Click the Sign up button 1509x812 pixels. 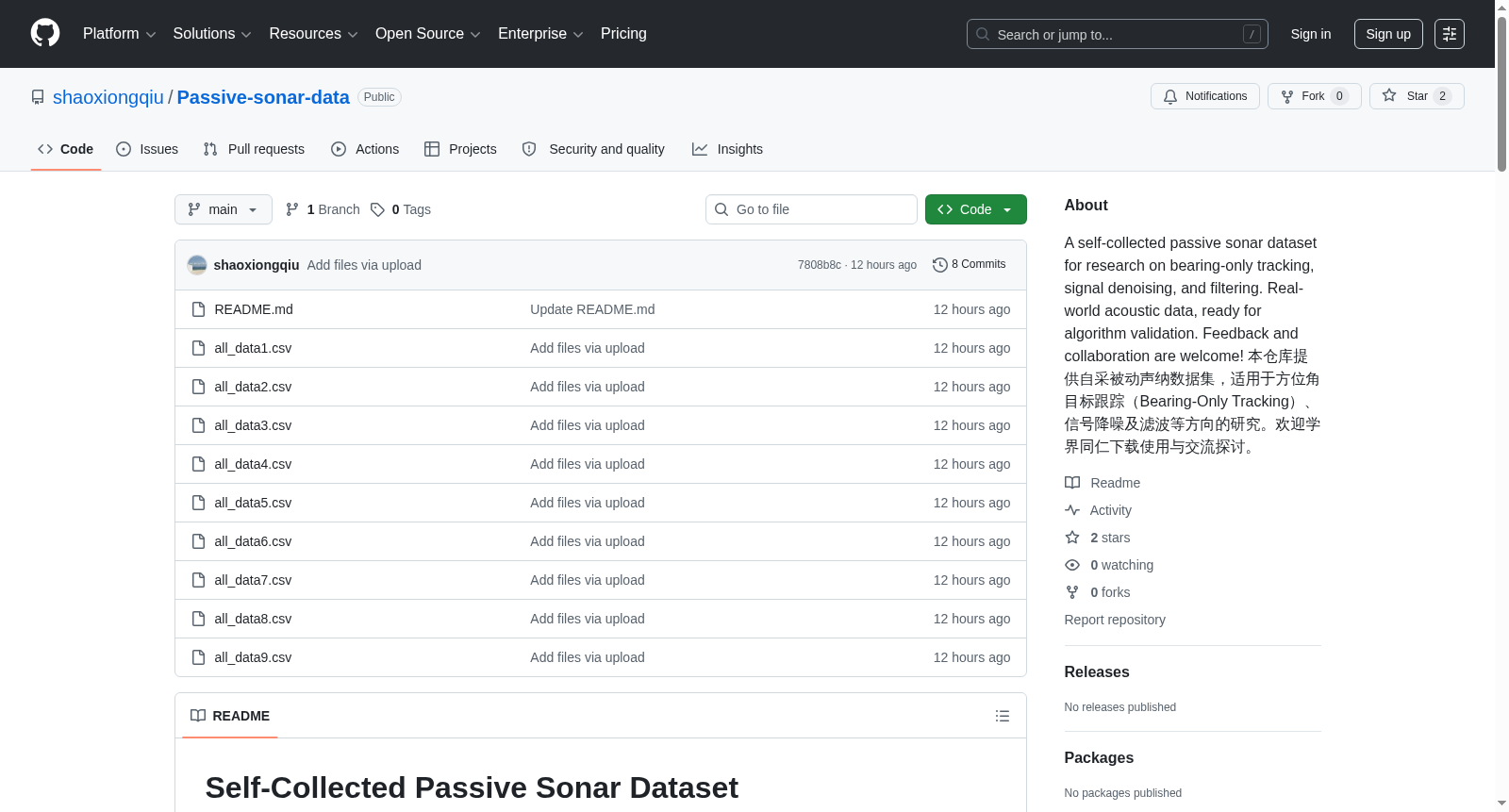click(x=1388, y=34)
